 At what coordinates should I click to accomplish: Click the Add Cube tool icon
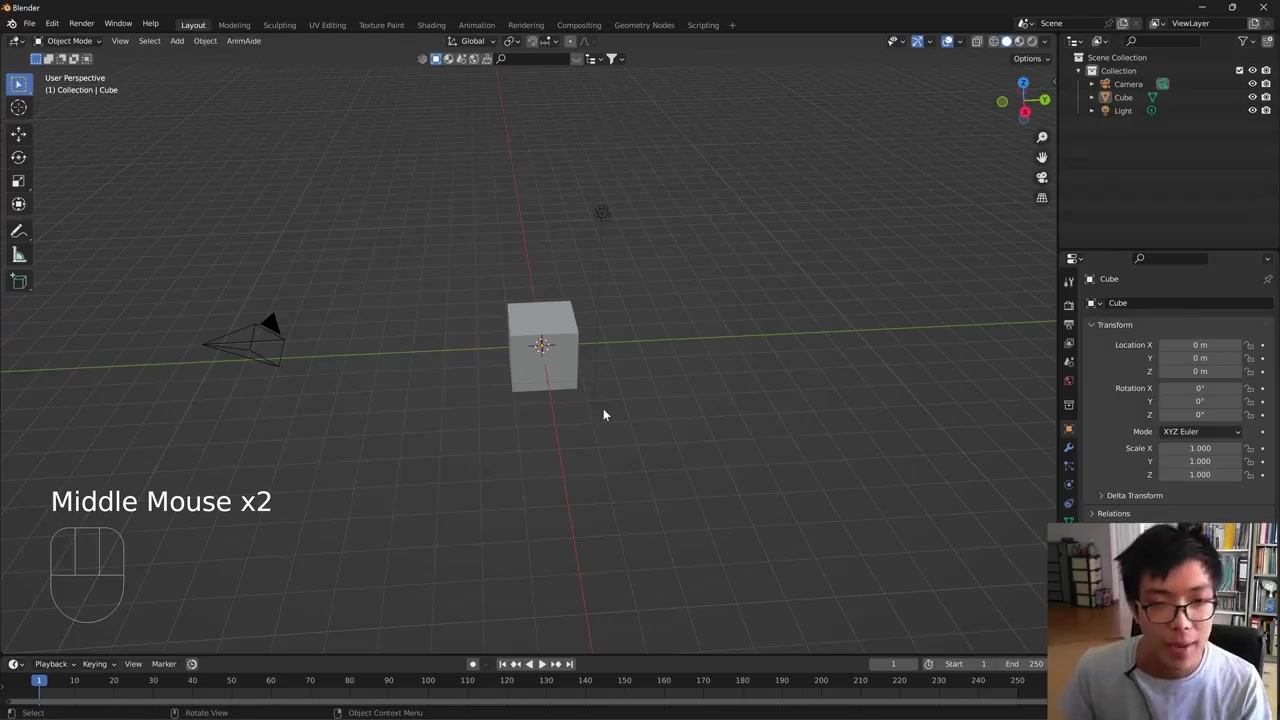point(18,281)
